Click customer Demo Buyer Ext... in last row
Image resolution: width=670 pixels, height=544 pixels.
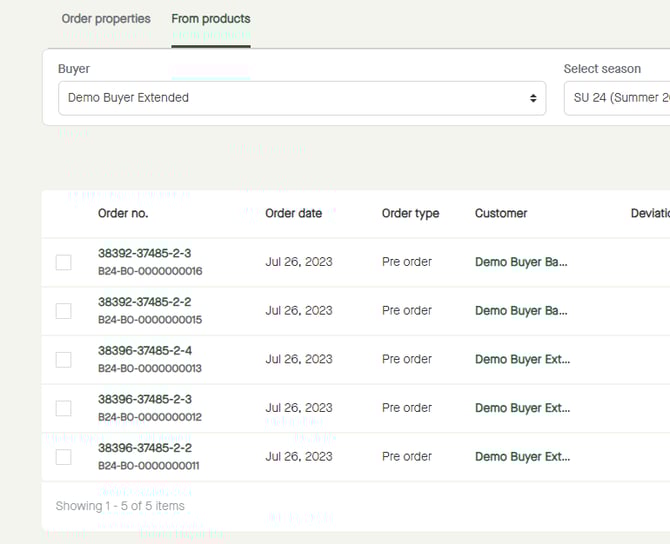click(522, 457)
